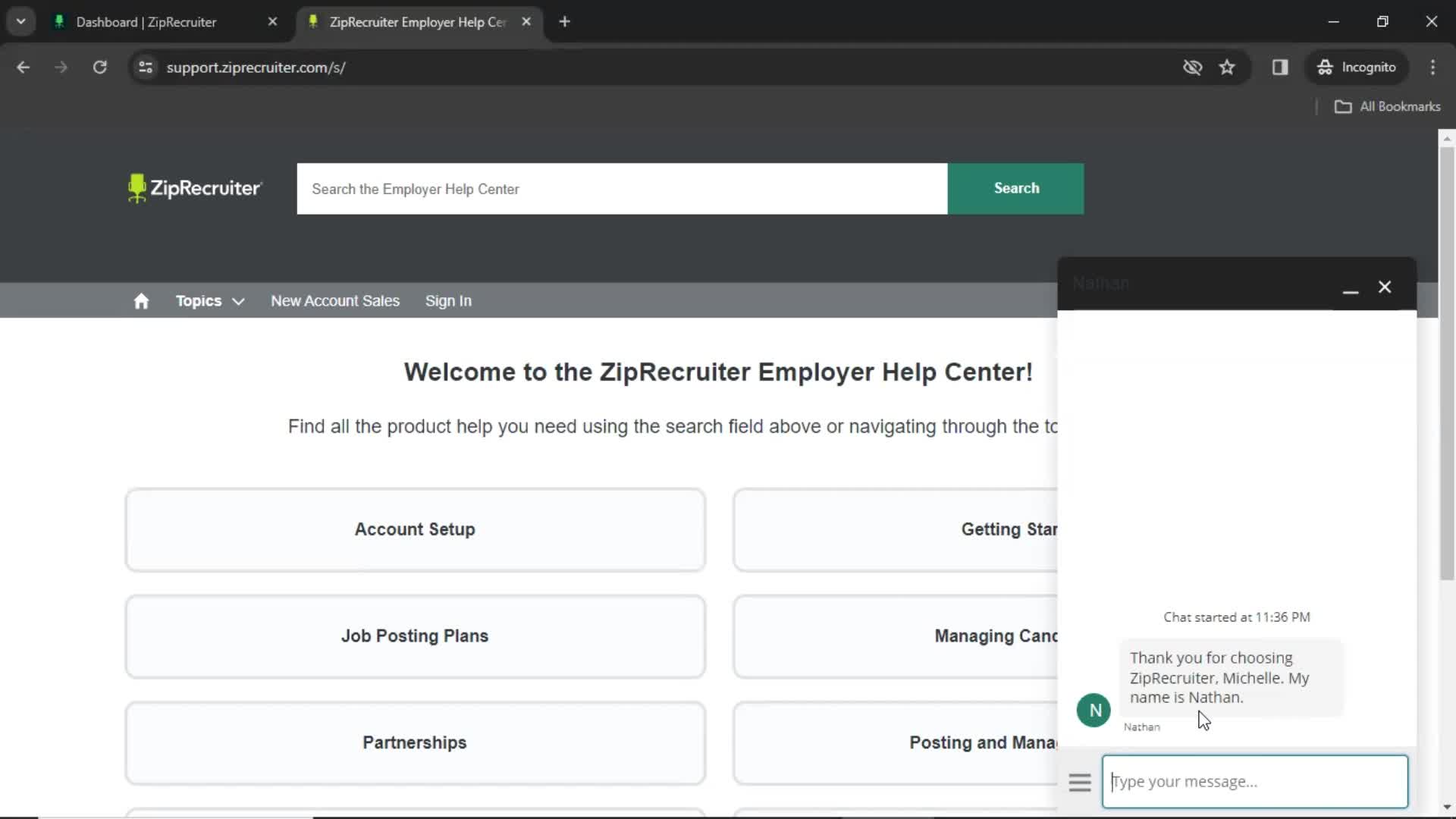1456x819 pixels.
Task: Open the Job Posting Plans topic card
Action: click(x=415, y=636)
